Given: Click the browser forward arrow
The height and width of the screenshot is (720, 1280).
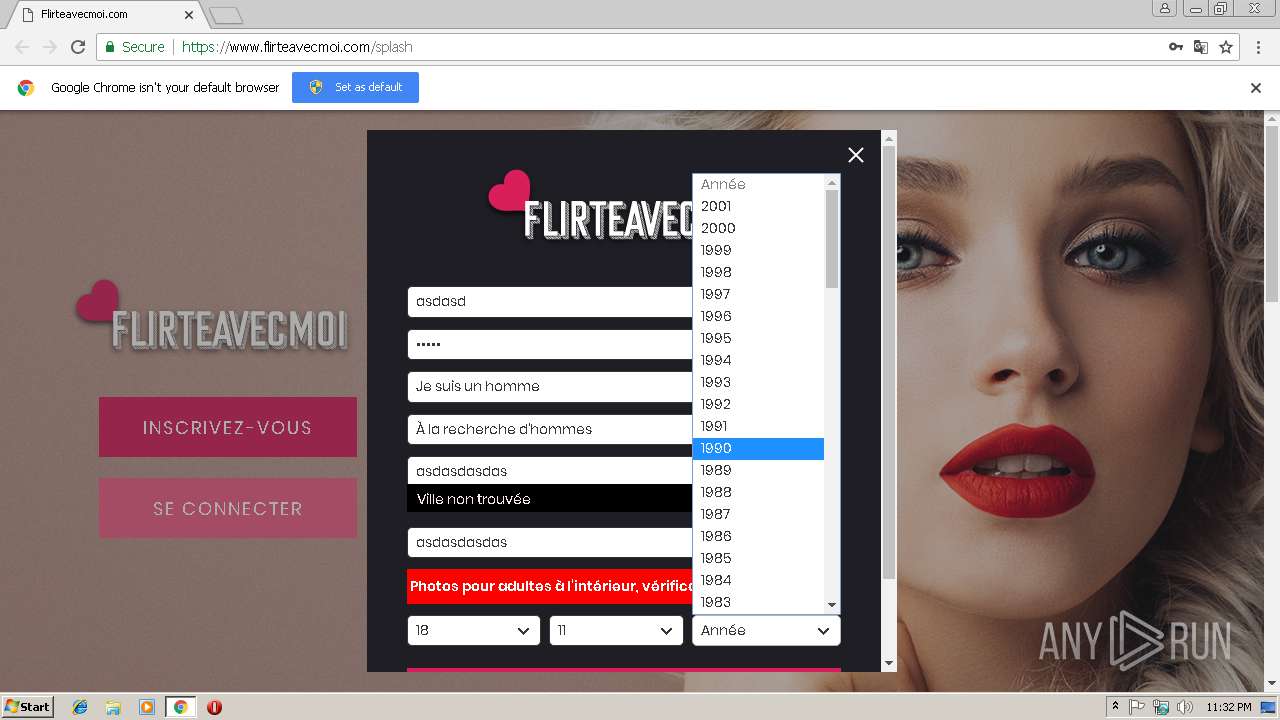Looking at the screenshot, I should pos(50,47).
